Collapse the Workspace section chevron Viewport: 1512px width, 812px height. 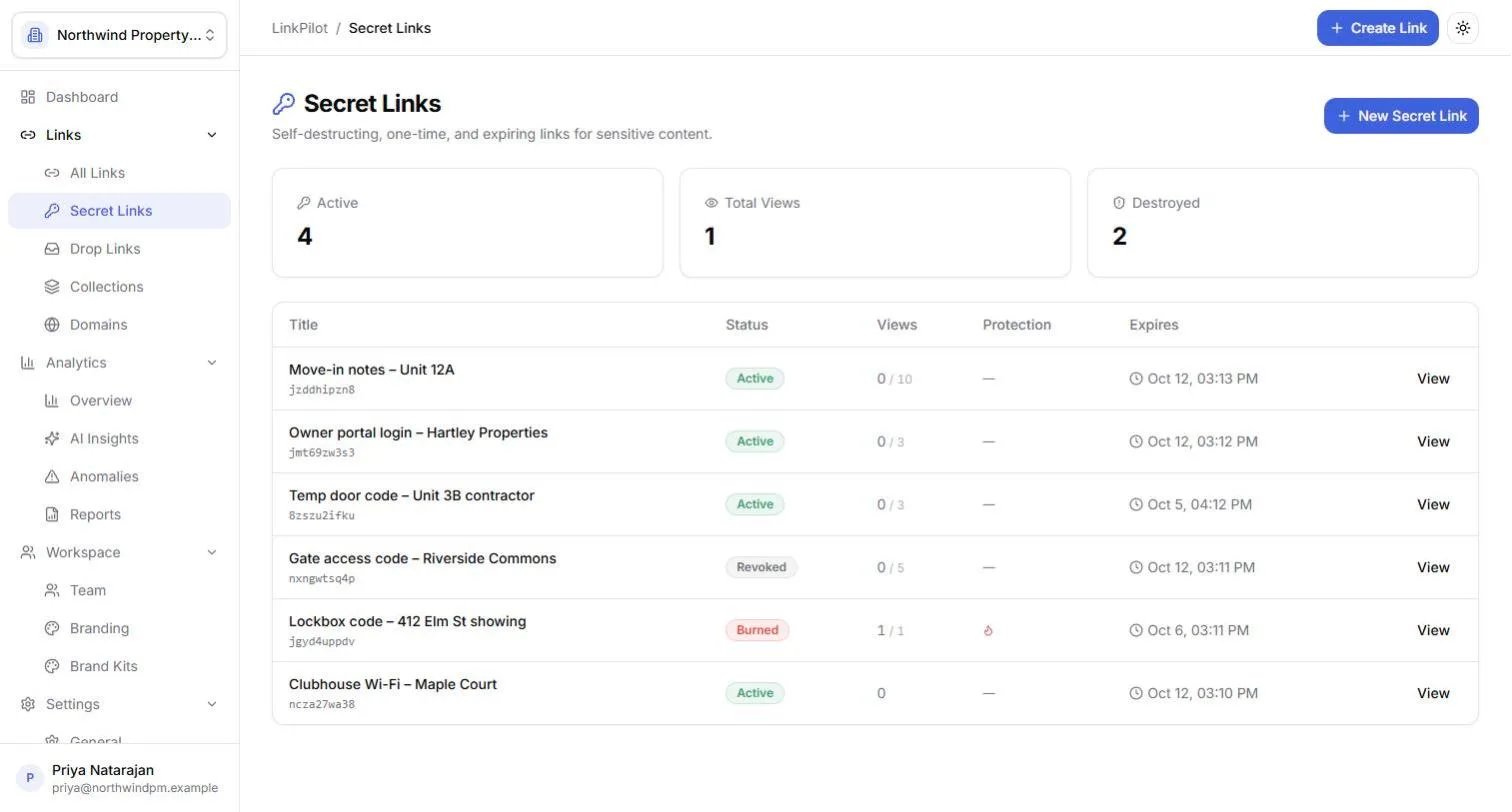coord(212,553)
